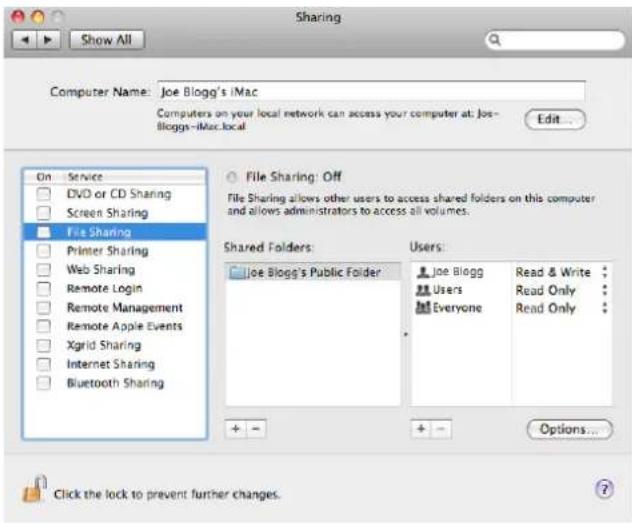
Task: Click the search field in toolbar
Action: click(x=555, y=40)
